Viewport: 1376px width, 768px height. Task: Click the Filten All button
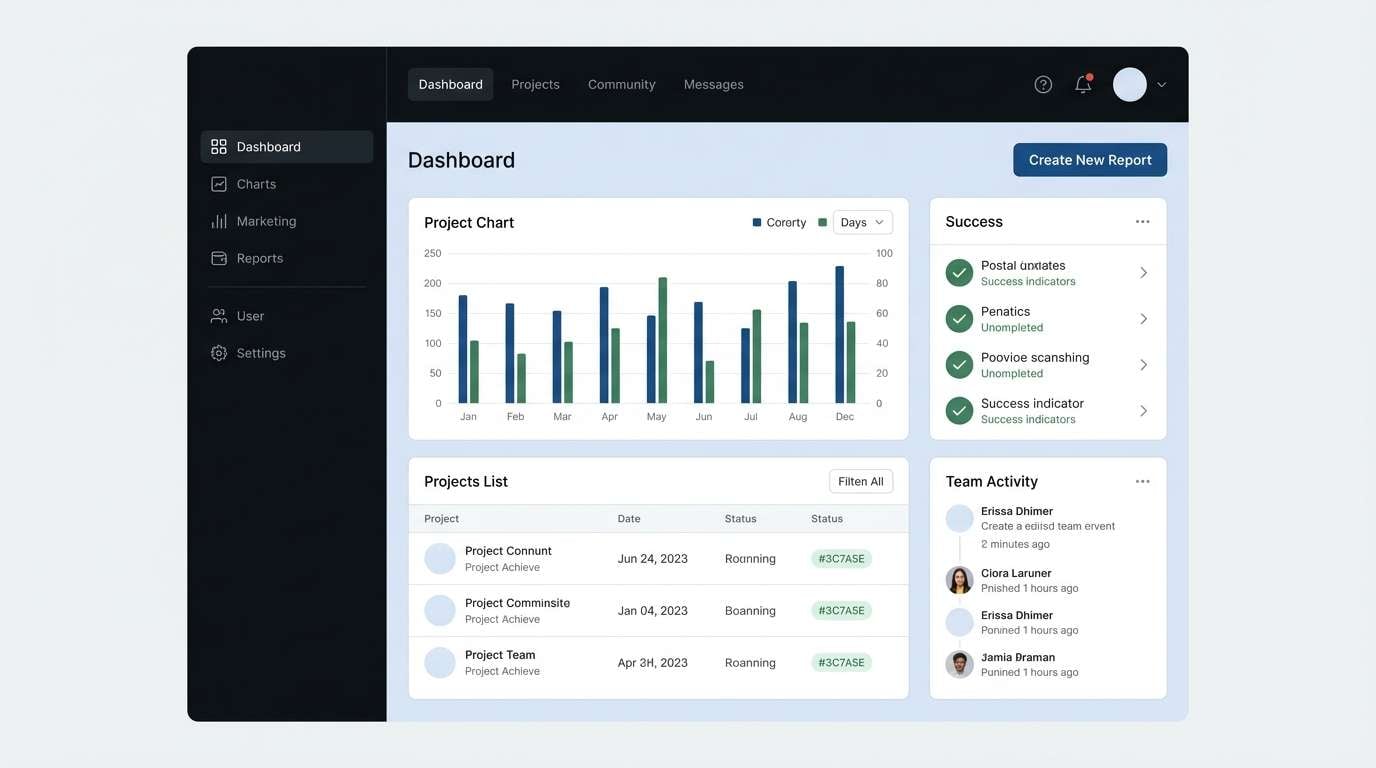pyautogui.click(x=860, y=479)
